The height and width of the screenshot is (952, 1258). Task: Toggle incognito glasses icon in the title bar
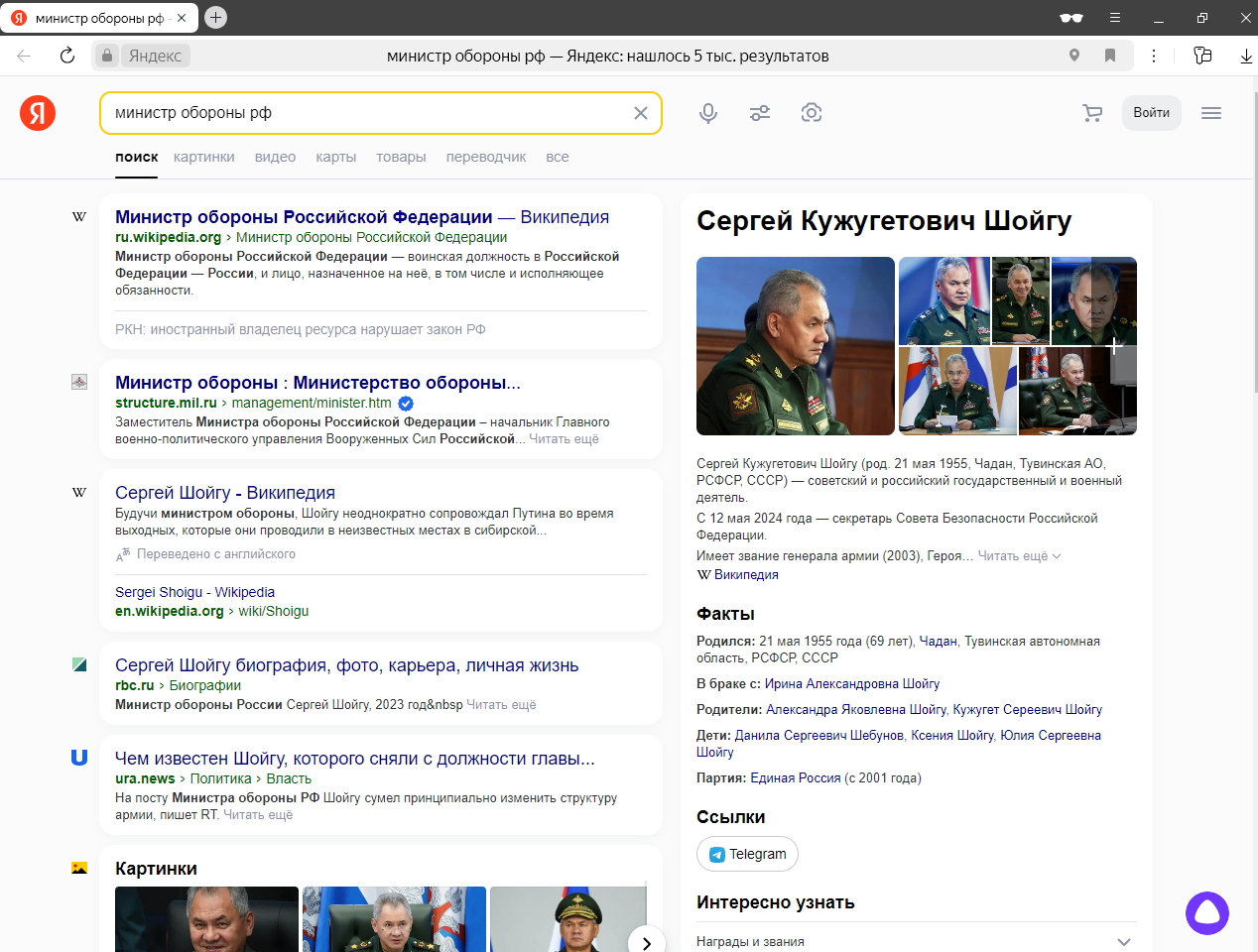pos(1071,18)
